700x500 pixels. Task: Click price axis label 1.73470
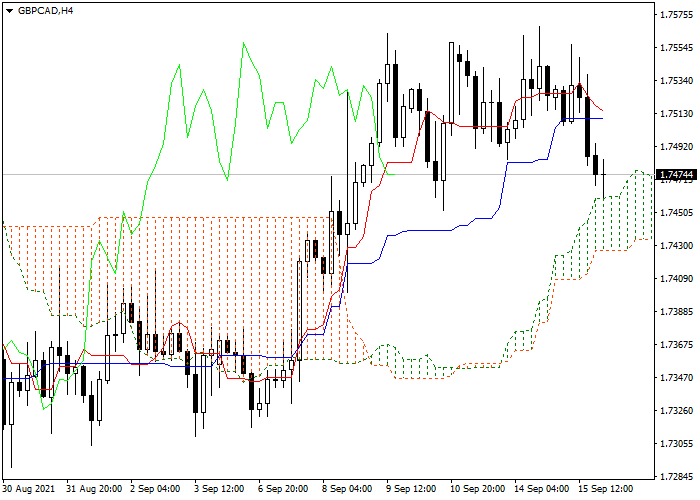click(x=676, y=377)
